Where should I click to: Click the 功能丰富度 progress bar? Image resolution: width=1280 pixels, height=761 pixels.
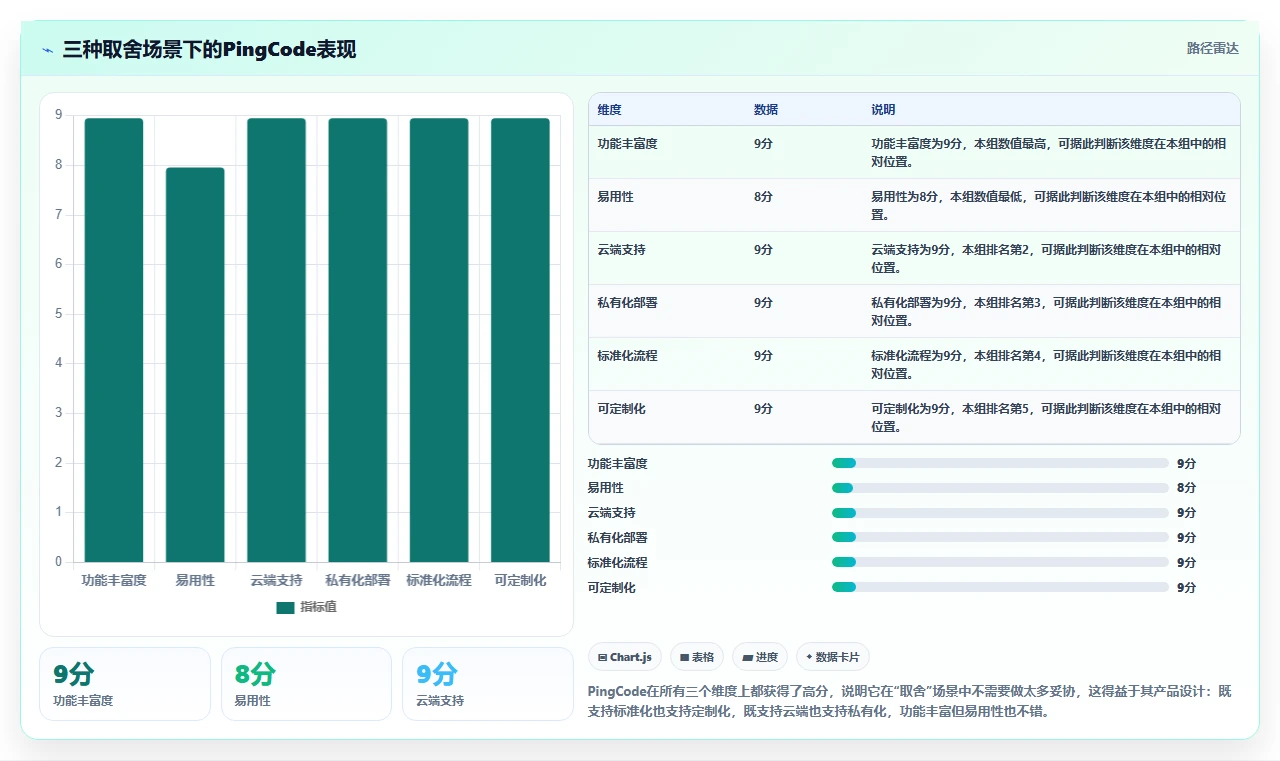(x=1000, y=463)
